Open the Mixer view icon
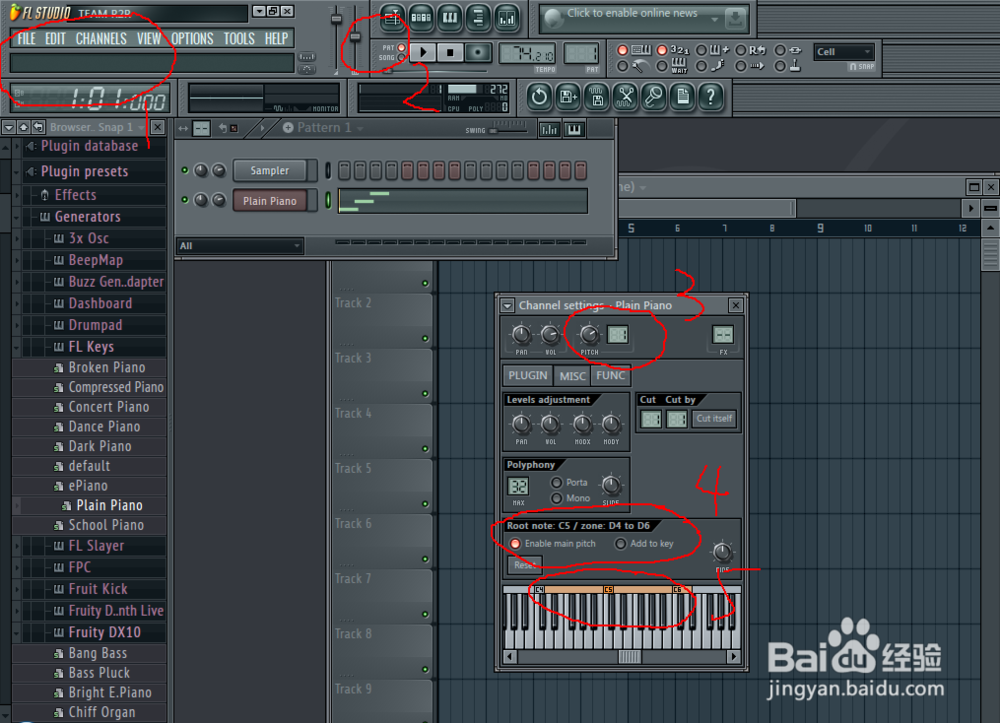 (507, 18)
